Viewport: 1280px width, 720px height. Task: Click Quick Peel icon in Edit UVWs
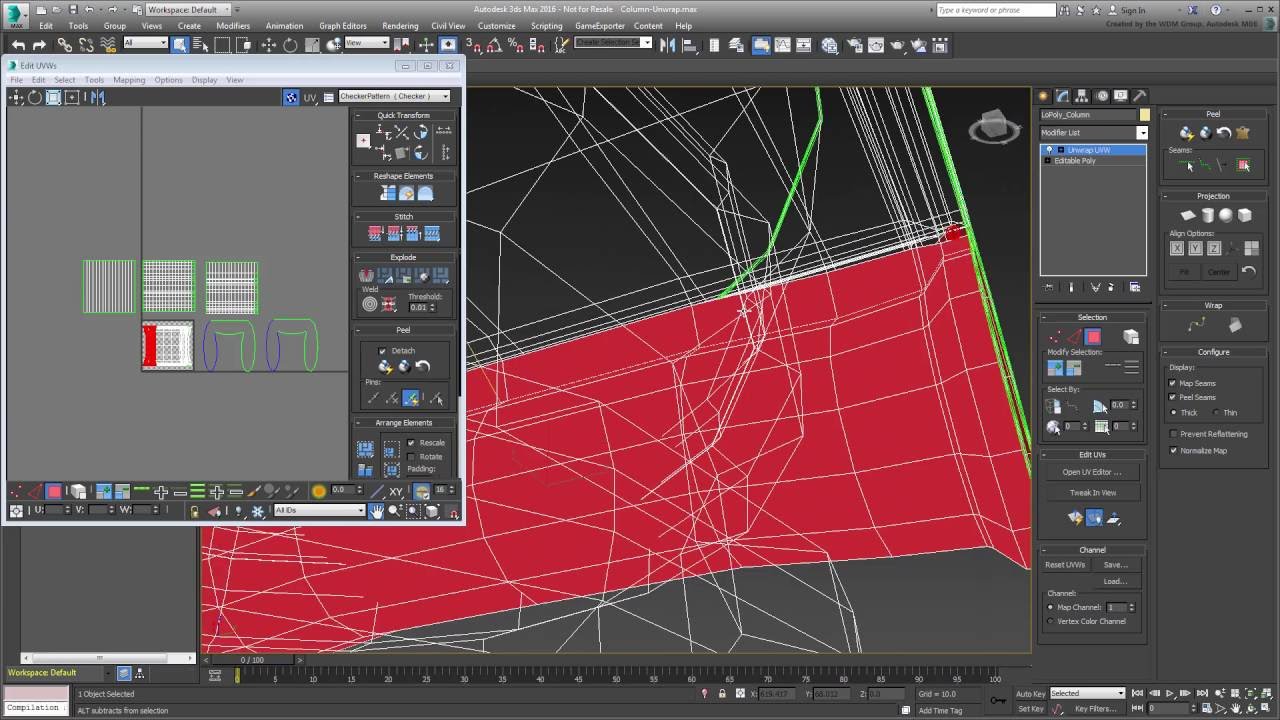pos(386,367)
